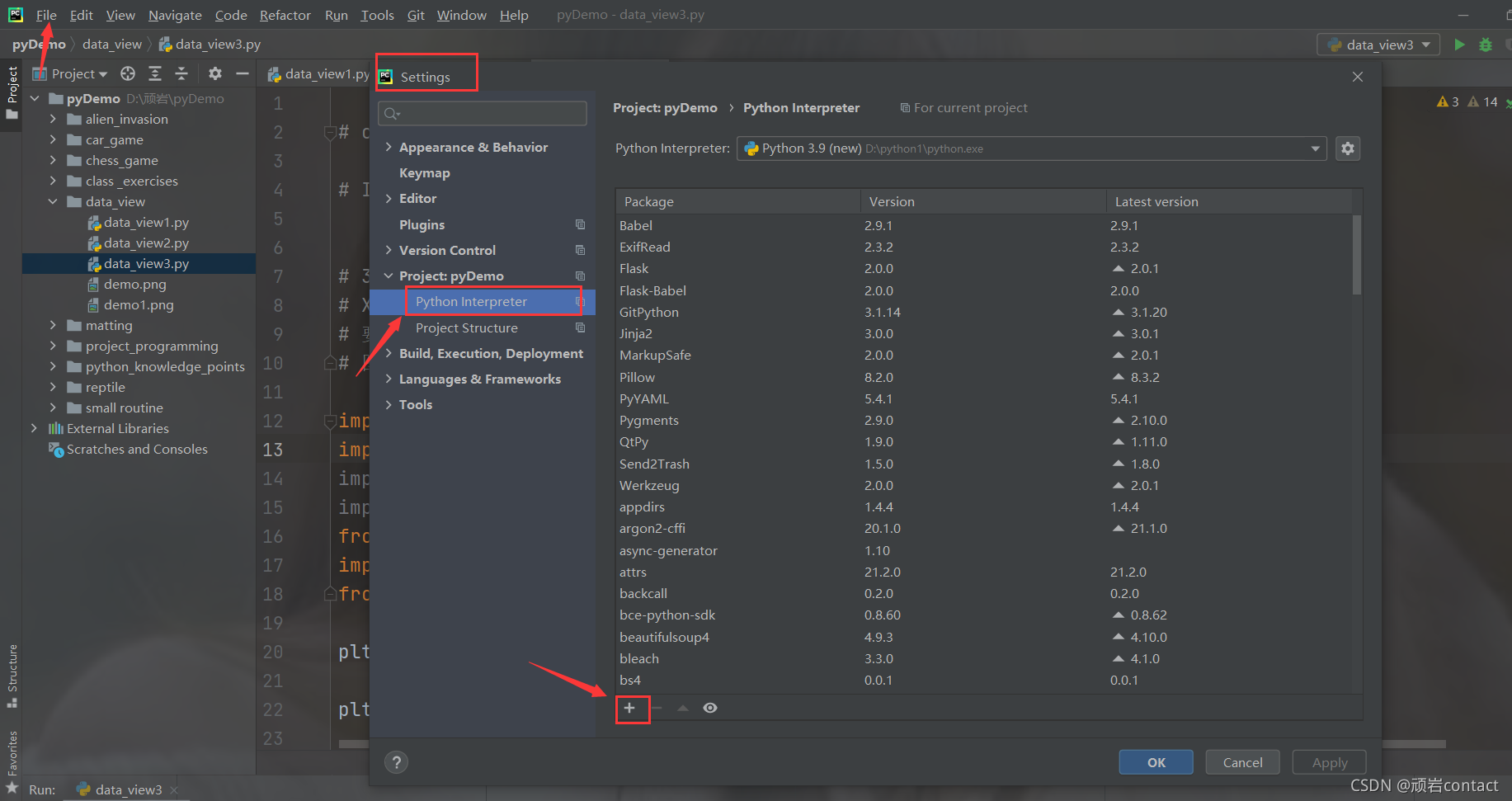The width and height of the screenshot is (1512, 801).
Task: Click Python Interpreter breadcrumb in Settings
Action: [801, 107]
